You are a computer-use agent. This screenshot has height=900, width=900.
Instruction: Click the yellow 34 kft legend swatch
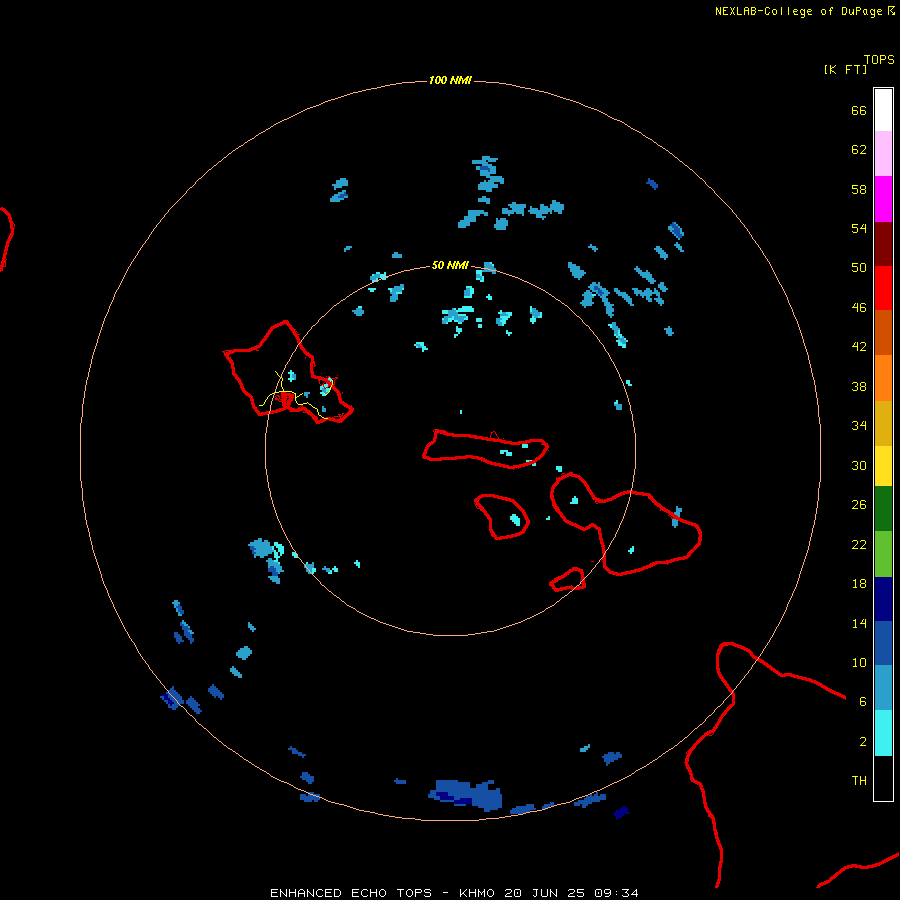point(883,465)
